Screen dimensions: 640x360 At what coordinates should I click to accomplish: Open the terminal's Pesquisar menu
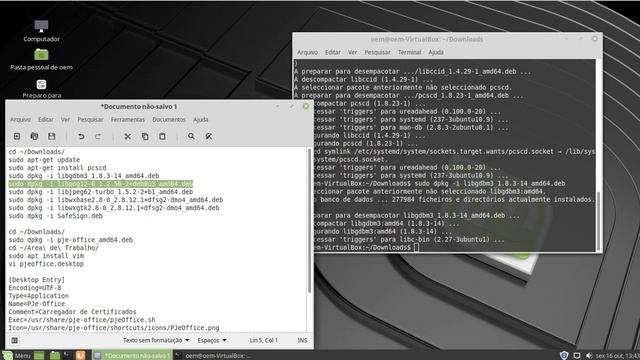(377, 52)
